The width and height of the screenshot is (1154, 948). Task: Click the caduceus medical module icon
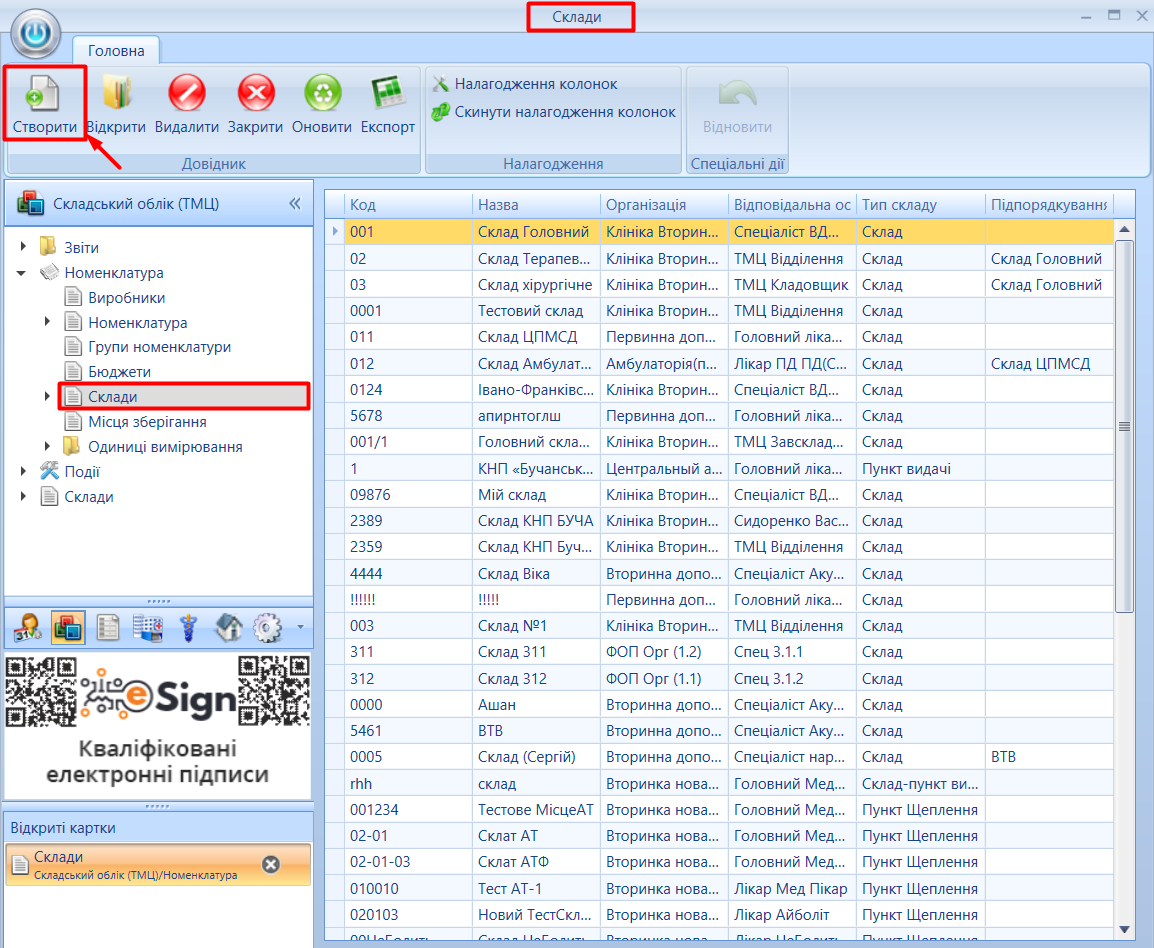pos(188,628)
